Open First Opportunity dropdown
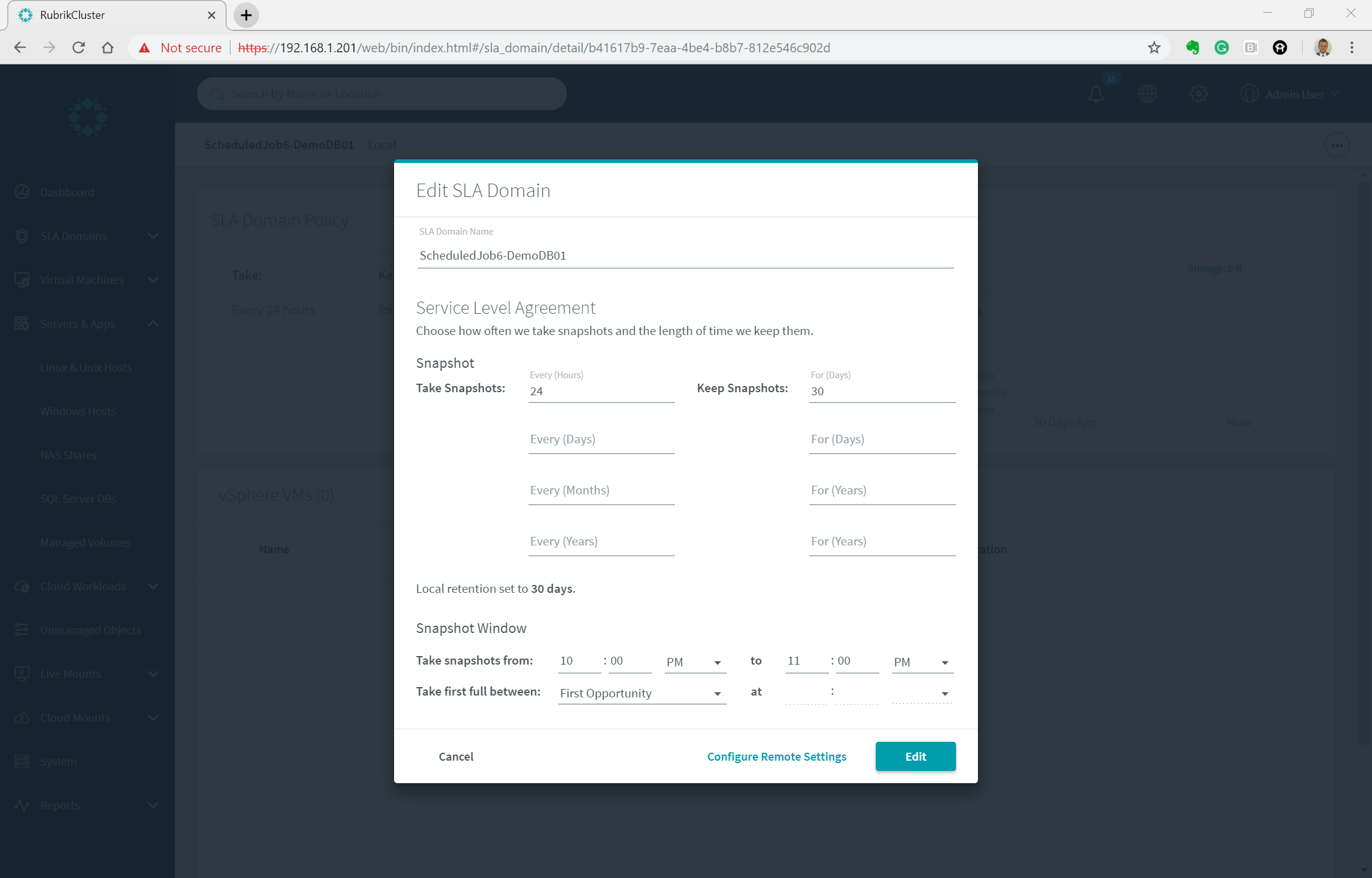The height and width of the screenshot is (878, 1372). (x=642, y=693)
